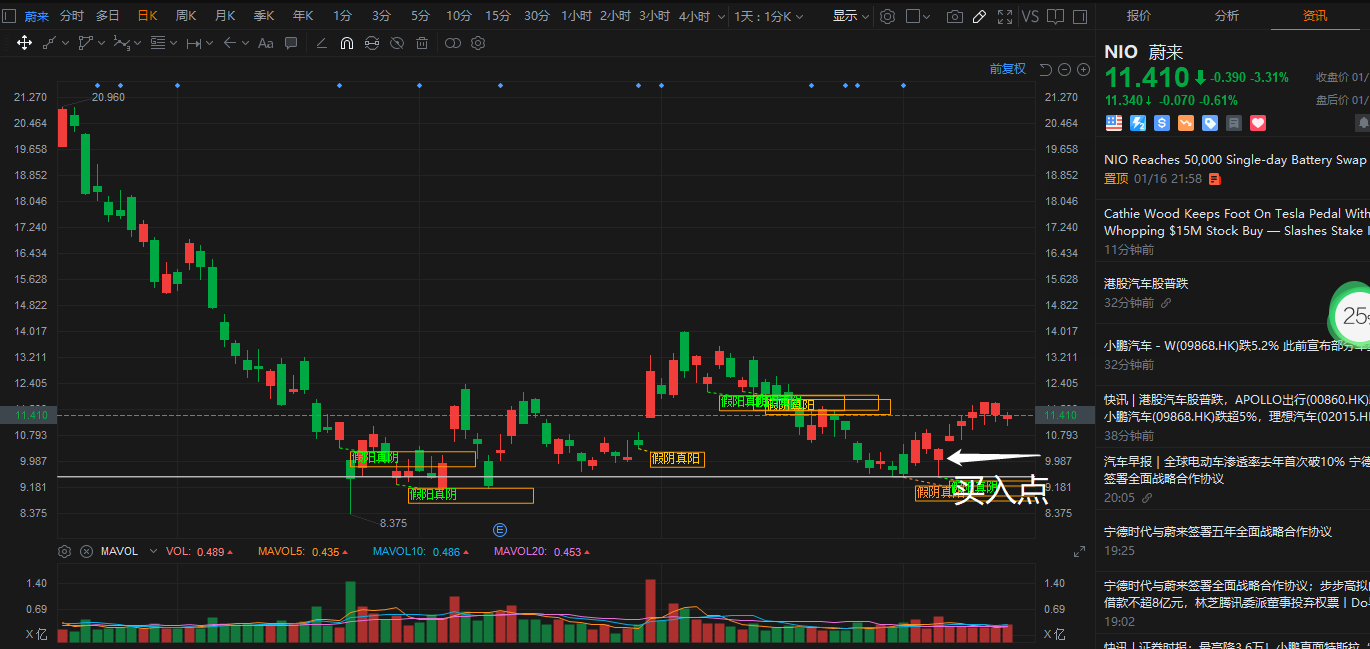Open drawing toolbar settings gear
Image resolution: width=1370 pixels, height=649 pixels.
coord(478,43)
